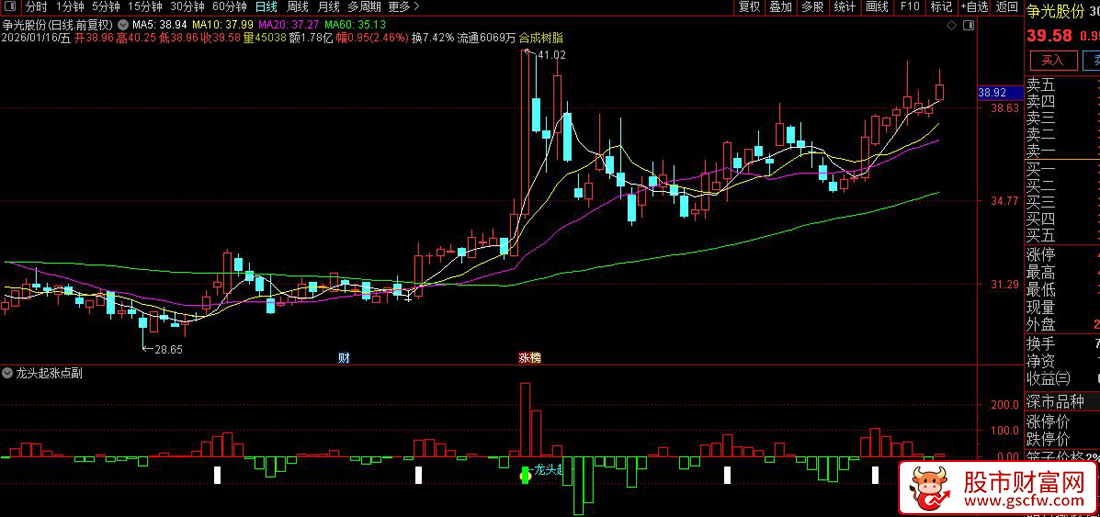The width and height of the screenshot is (1100, 517).
Task: Click the 买五 order book row
Action: 1062,235
